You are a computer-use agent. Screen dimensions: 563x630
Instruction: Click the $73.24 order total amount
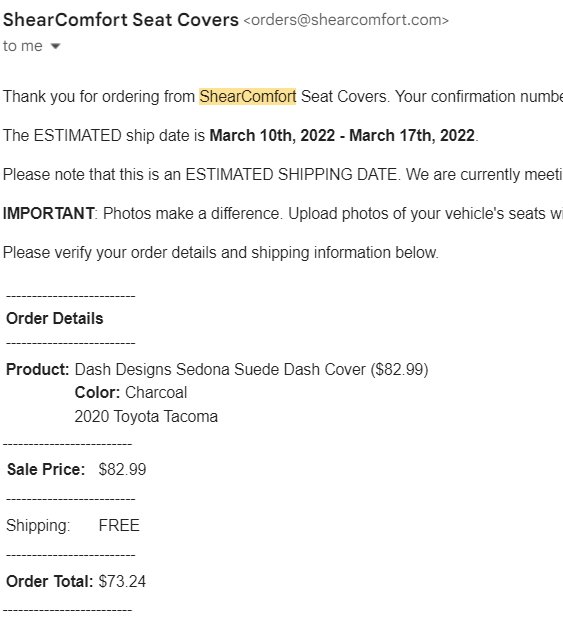pyautogui.click(x=122, y=581)
